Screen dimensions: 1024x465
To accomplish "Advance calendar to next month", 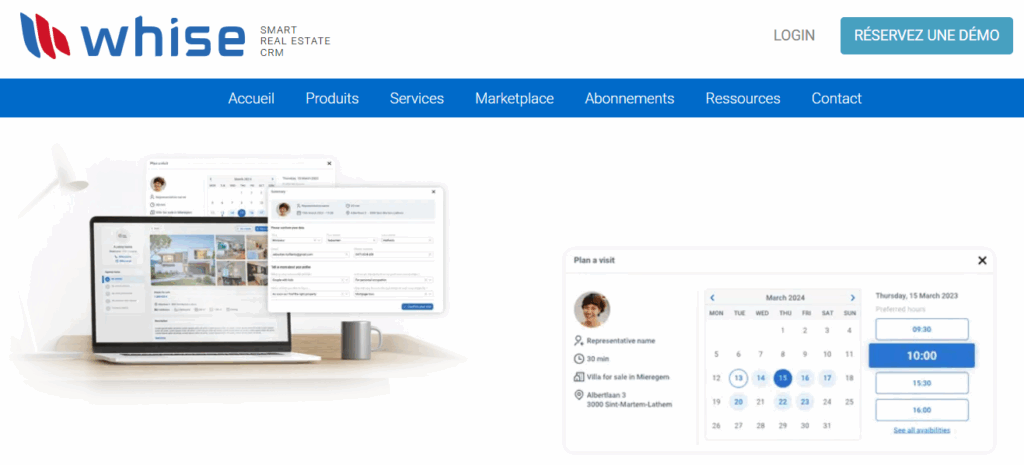I will pos(852,297).
